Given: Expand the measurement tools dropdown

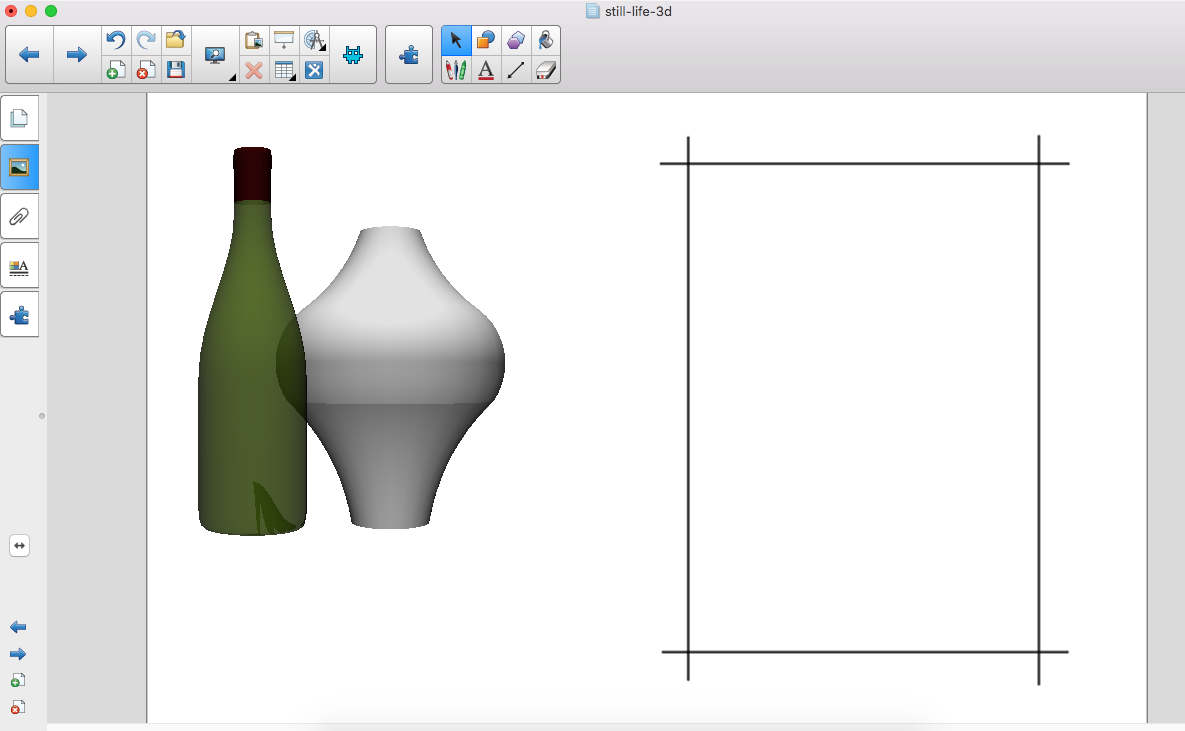Looking at the screenshot, I should pos(315,40).
